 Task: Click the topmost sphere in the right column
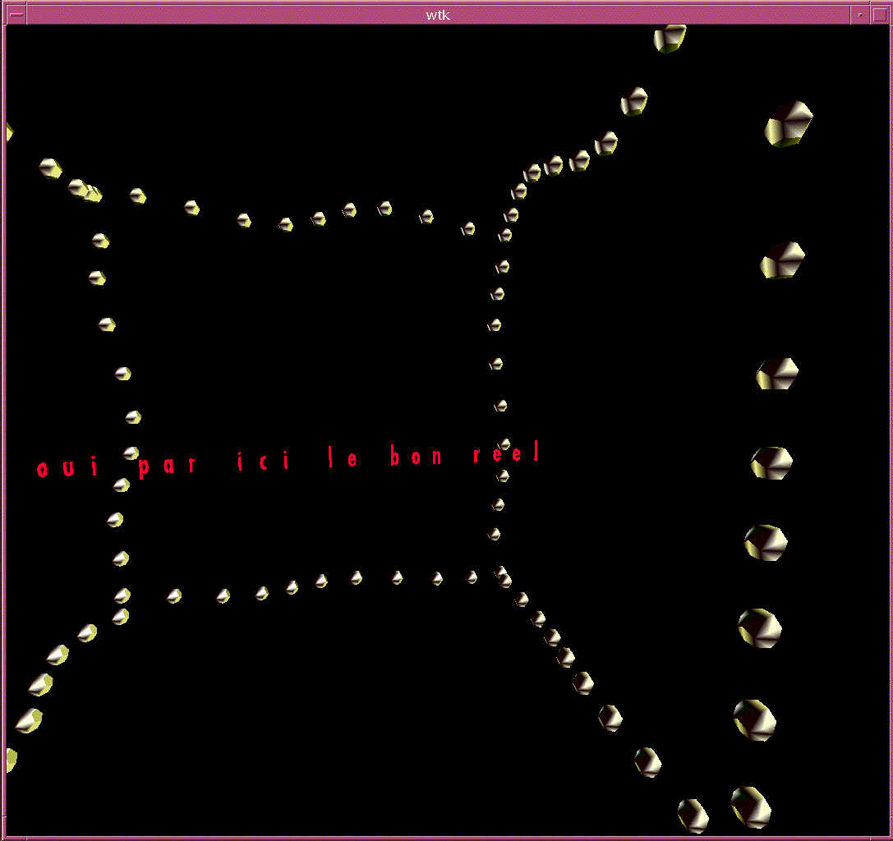pyautogui.click(x=789, y=124)
